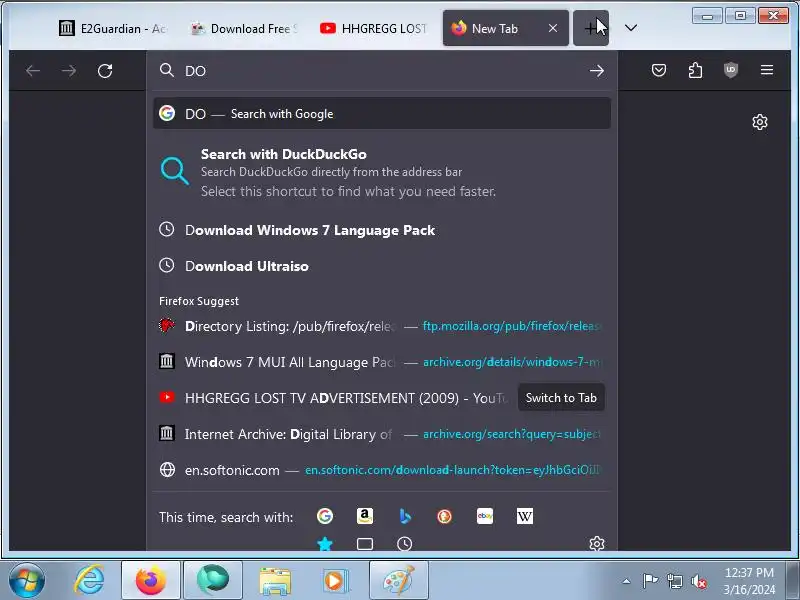Click the muted volume tray icon
The width and height of the screenshot is (800, 600).
point(698,581)
